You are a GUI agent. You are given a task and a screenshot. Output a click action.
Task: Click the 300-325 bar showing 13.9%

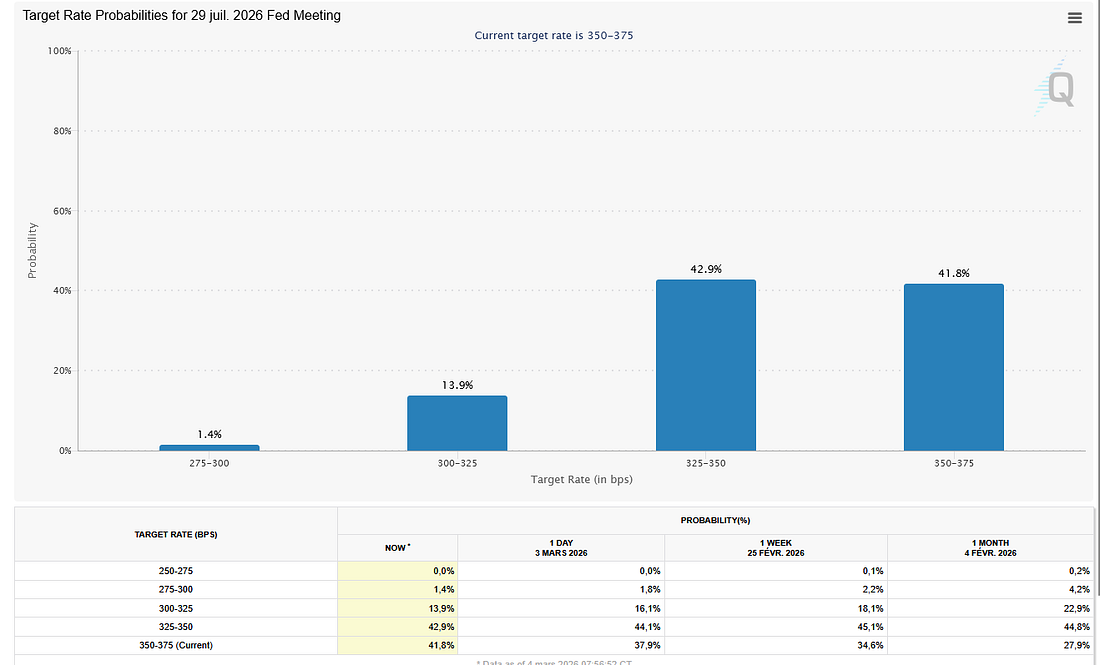[457, 420]
